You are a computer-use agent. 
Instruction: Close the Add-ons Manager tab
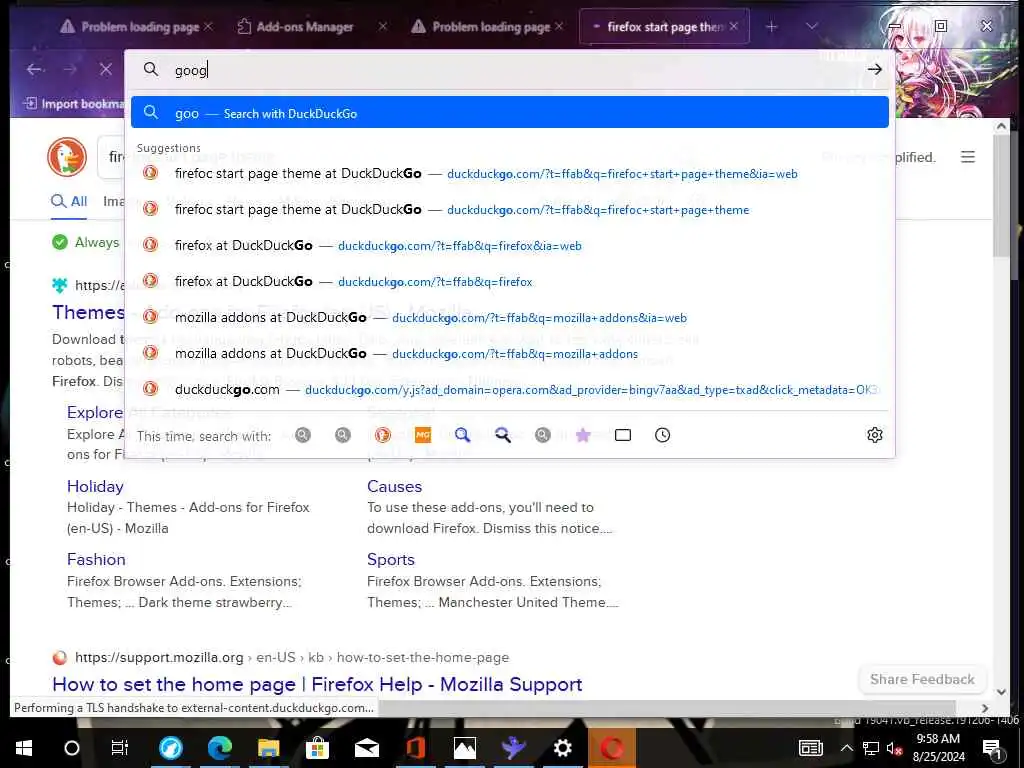pos(383,26)
